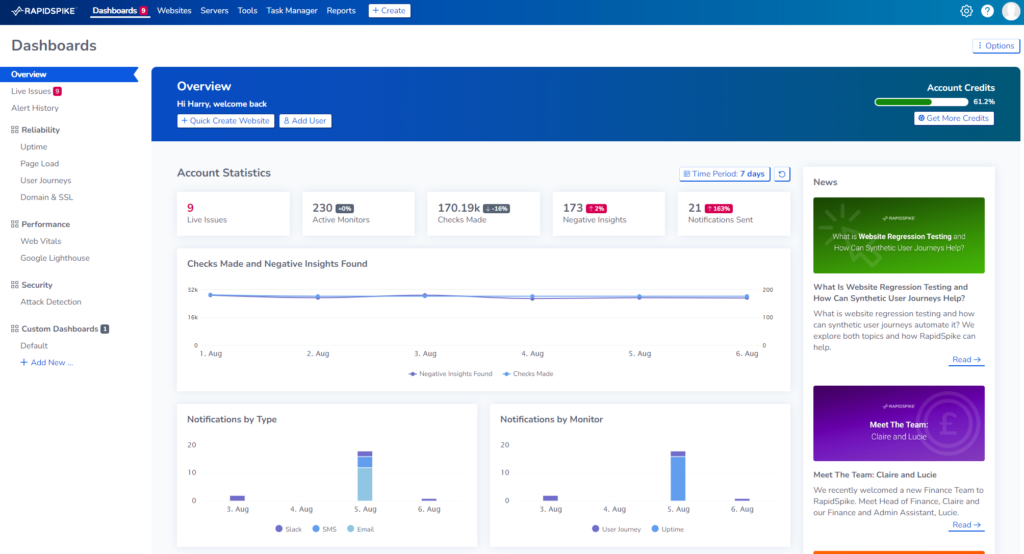Screen dimensions: 1024x554
Task: Click the RapidSpike logo
Action: pyautogui.click(x=44, y=10)
